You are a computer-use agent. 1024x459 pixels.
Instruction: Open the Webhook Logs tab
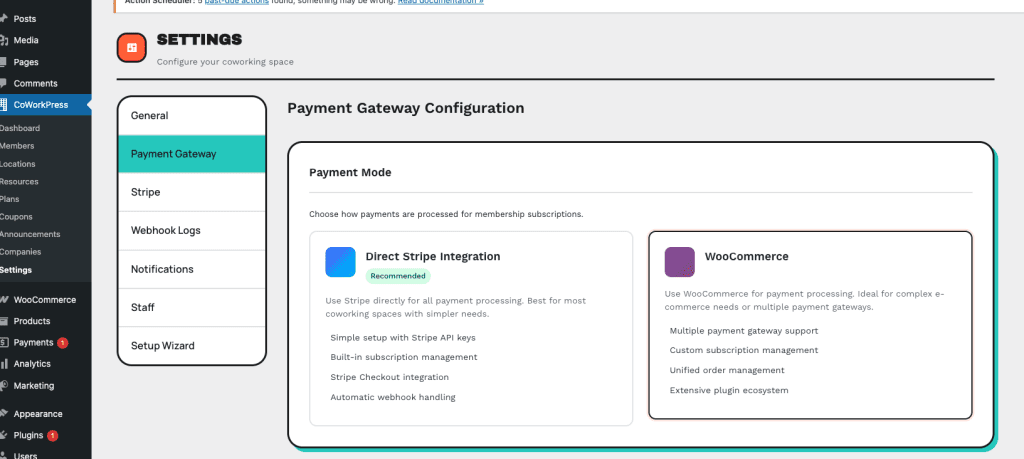[x=192, y=230]
